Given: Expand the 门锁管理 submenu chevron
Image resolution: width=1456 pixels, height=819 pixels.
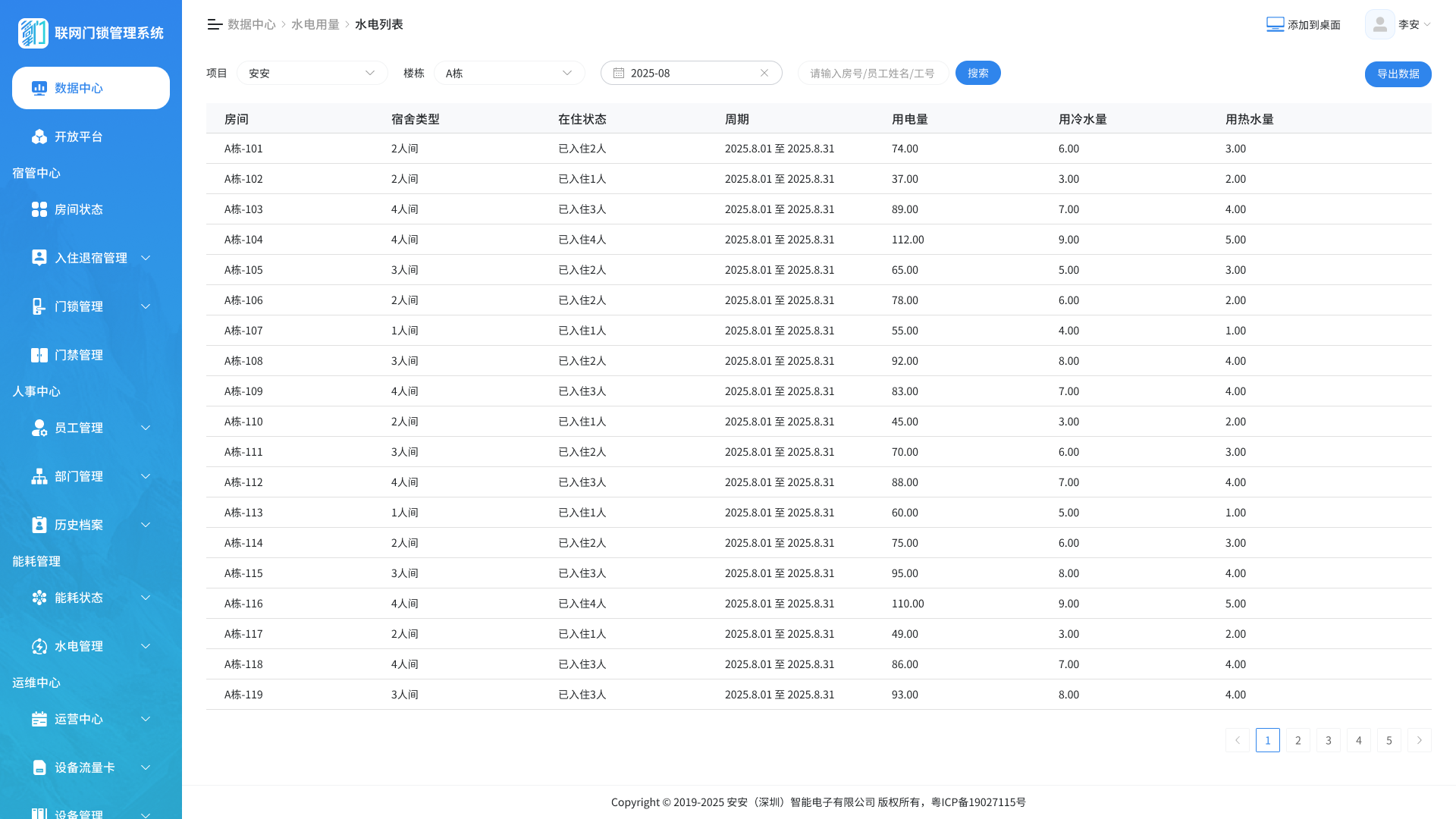Looking at the screenshot, I should 146,306.
